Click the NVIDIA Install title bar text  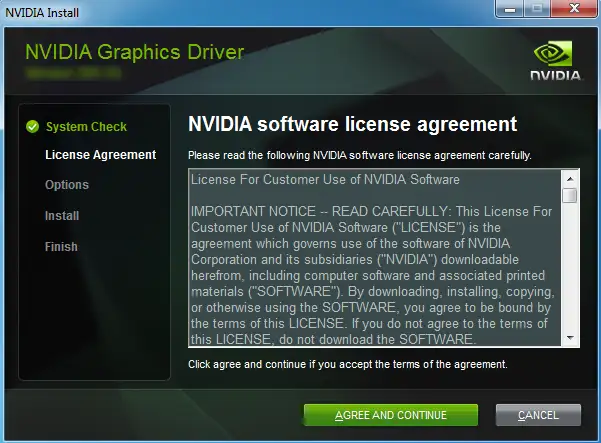tap(40, 10)
